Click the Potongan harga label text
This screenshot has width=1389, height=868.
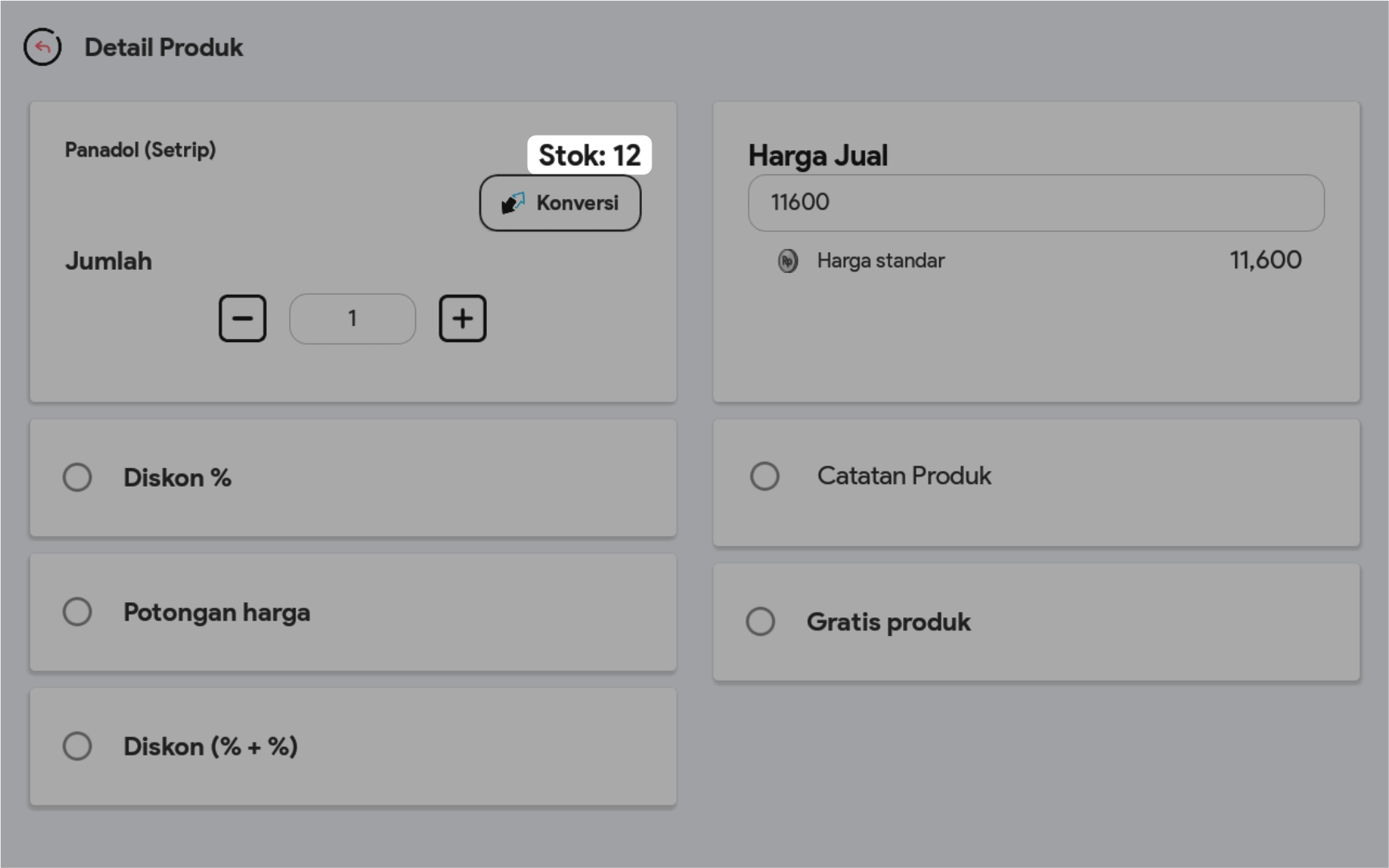point(217,613)
